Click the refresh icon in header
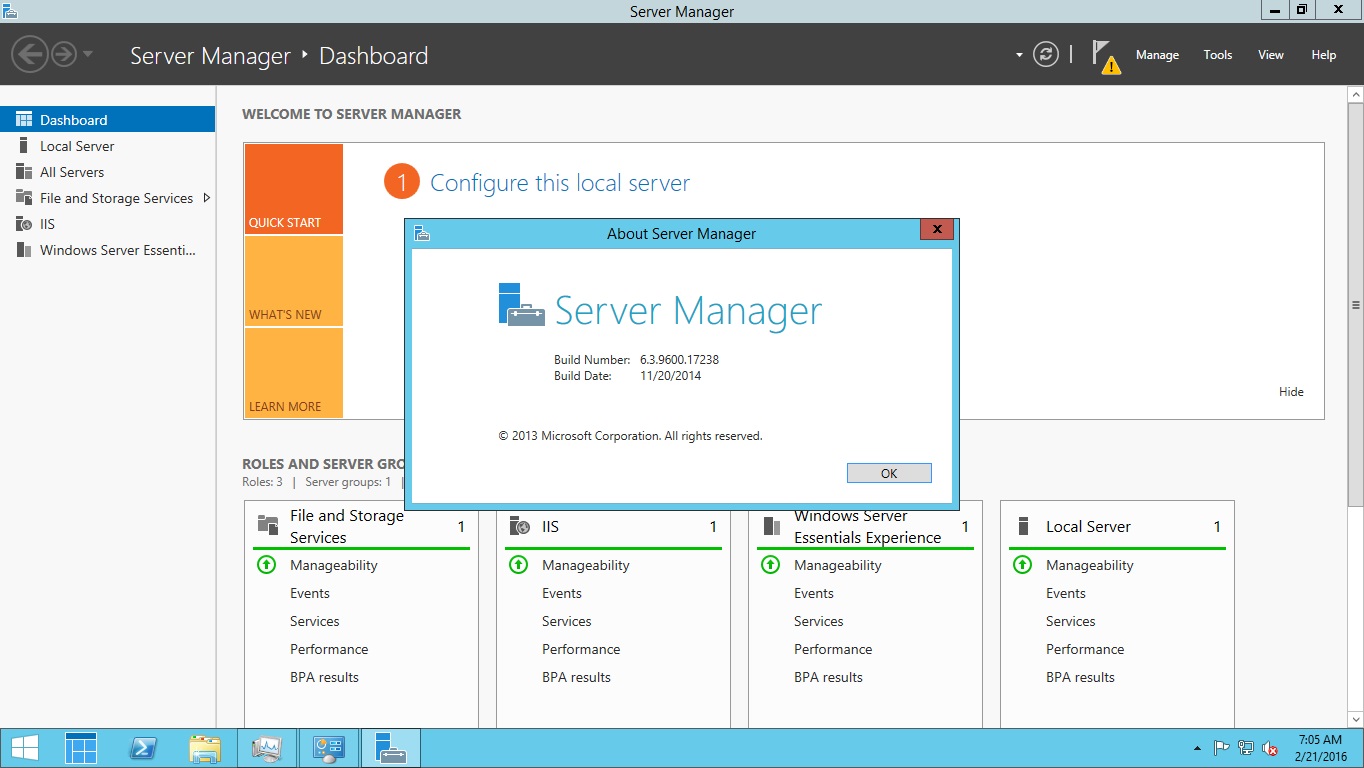 1046,54
